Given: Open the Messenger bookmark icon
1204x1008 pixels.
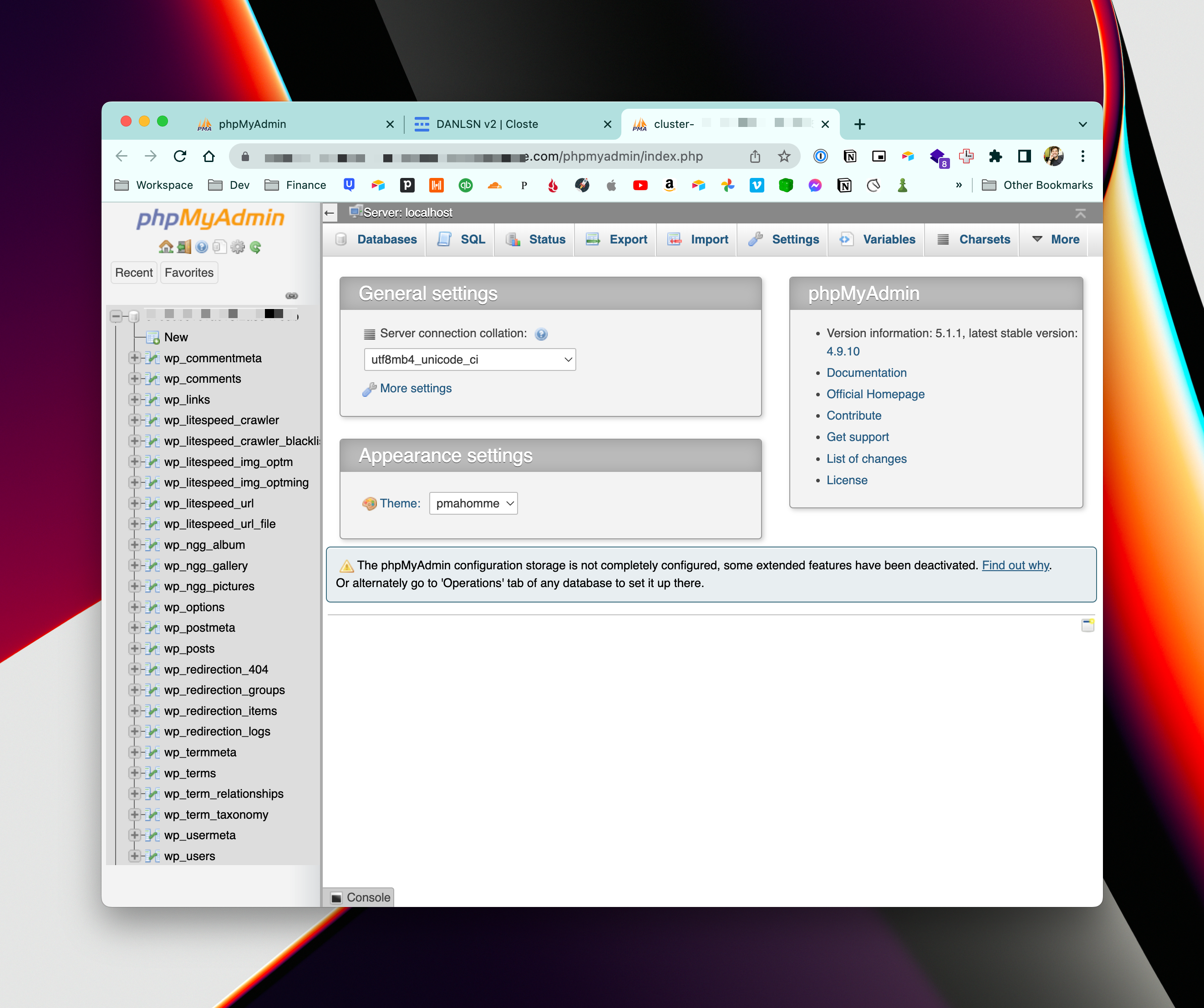Looking at the screenshot, I should coord(815,185).
